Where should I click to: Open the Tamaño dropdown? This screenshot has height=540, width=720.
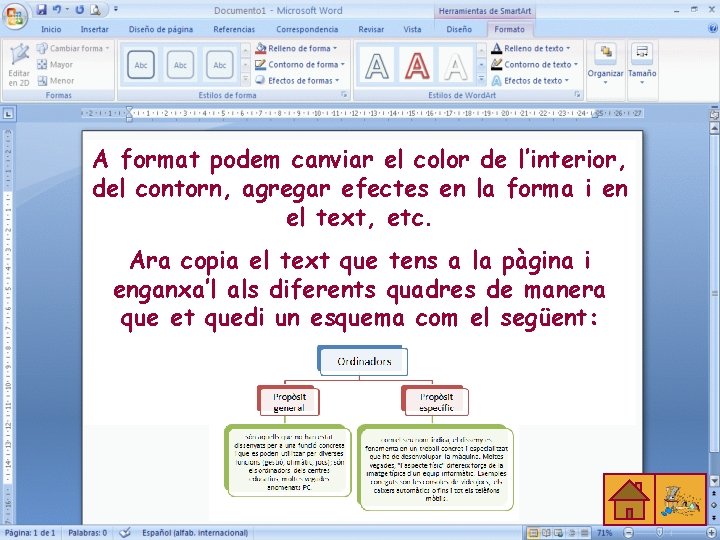tap(642, 64)
